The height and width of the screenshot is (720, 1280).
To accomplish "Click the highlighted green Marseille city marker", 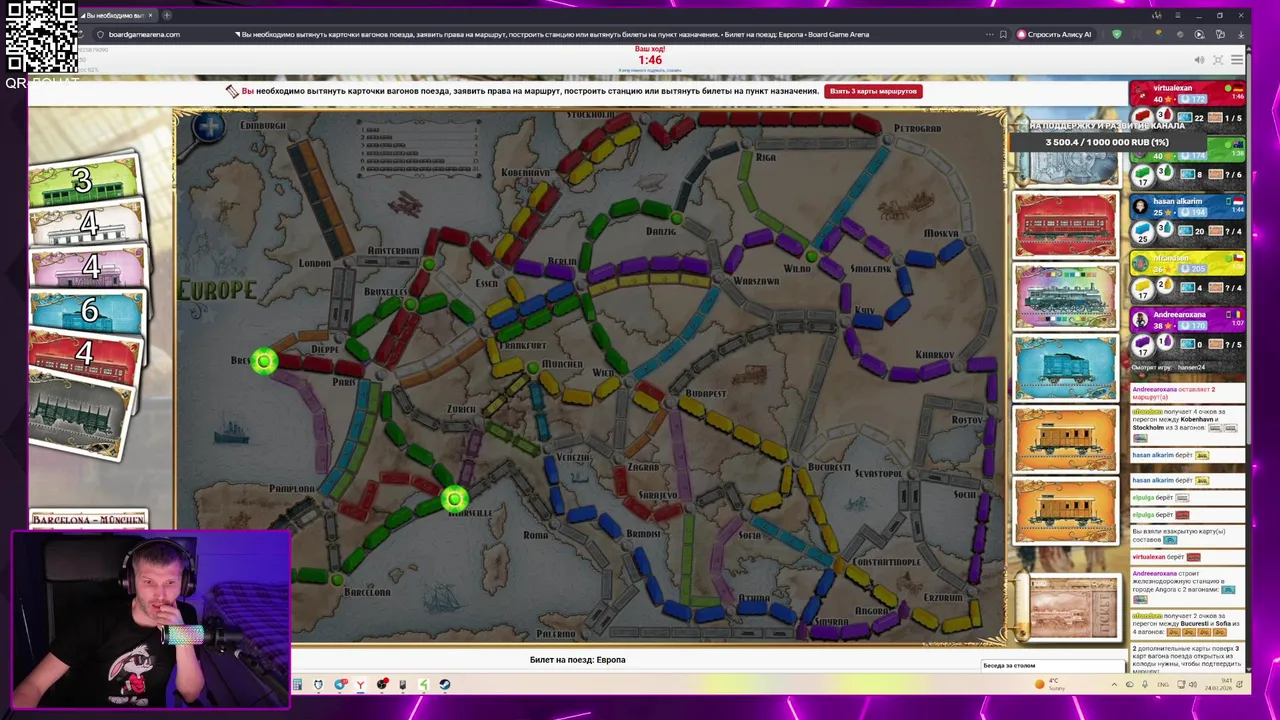I will 455,498.
